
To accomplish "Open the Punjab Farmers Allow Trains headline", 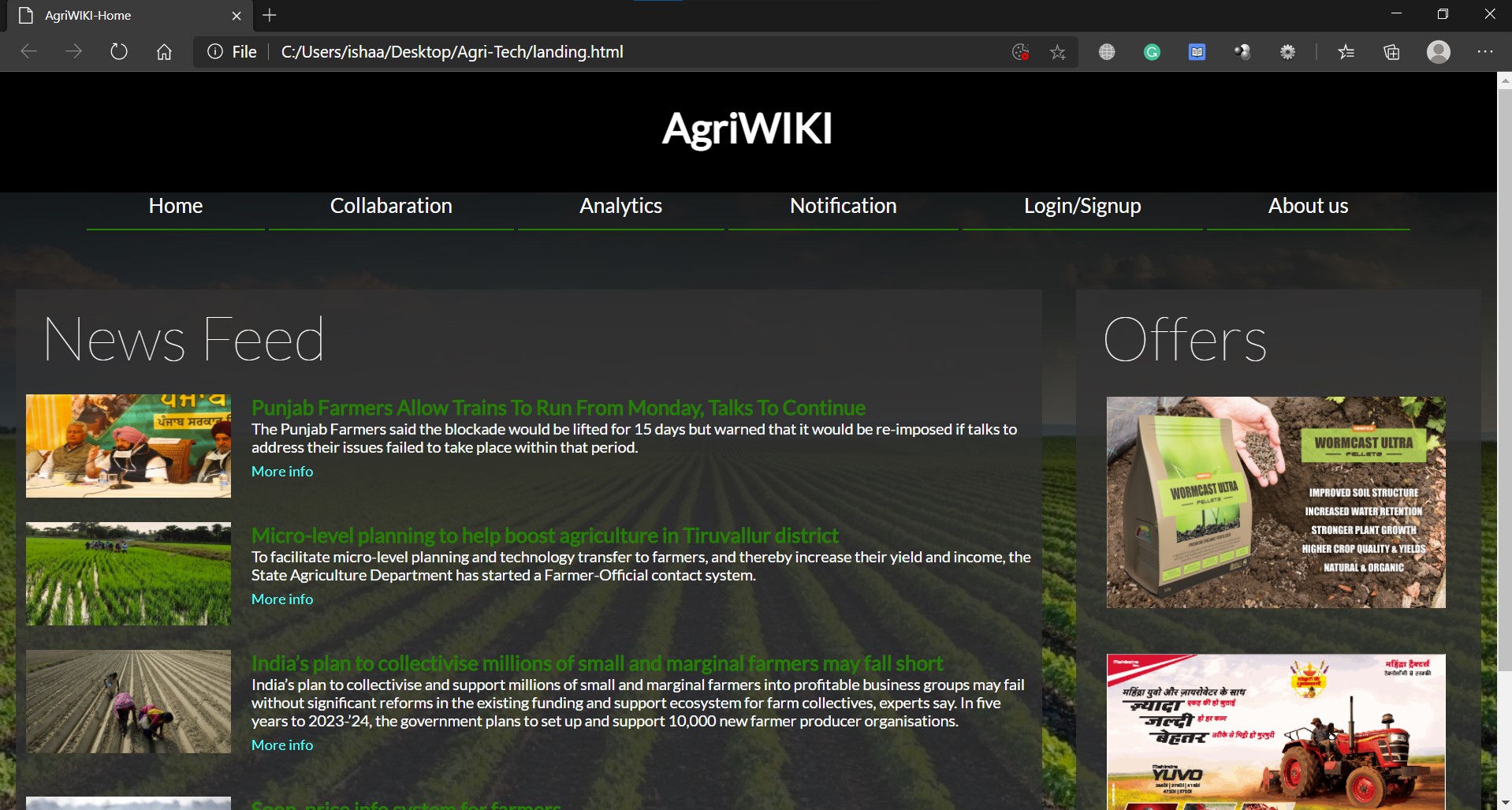I will coord(558,408).
